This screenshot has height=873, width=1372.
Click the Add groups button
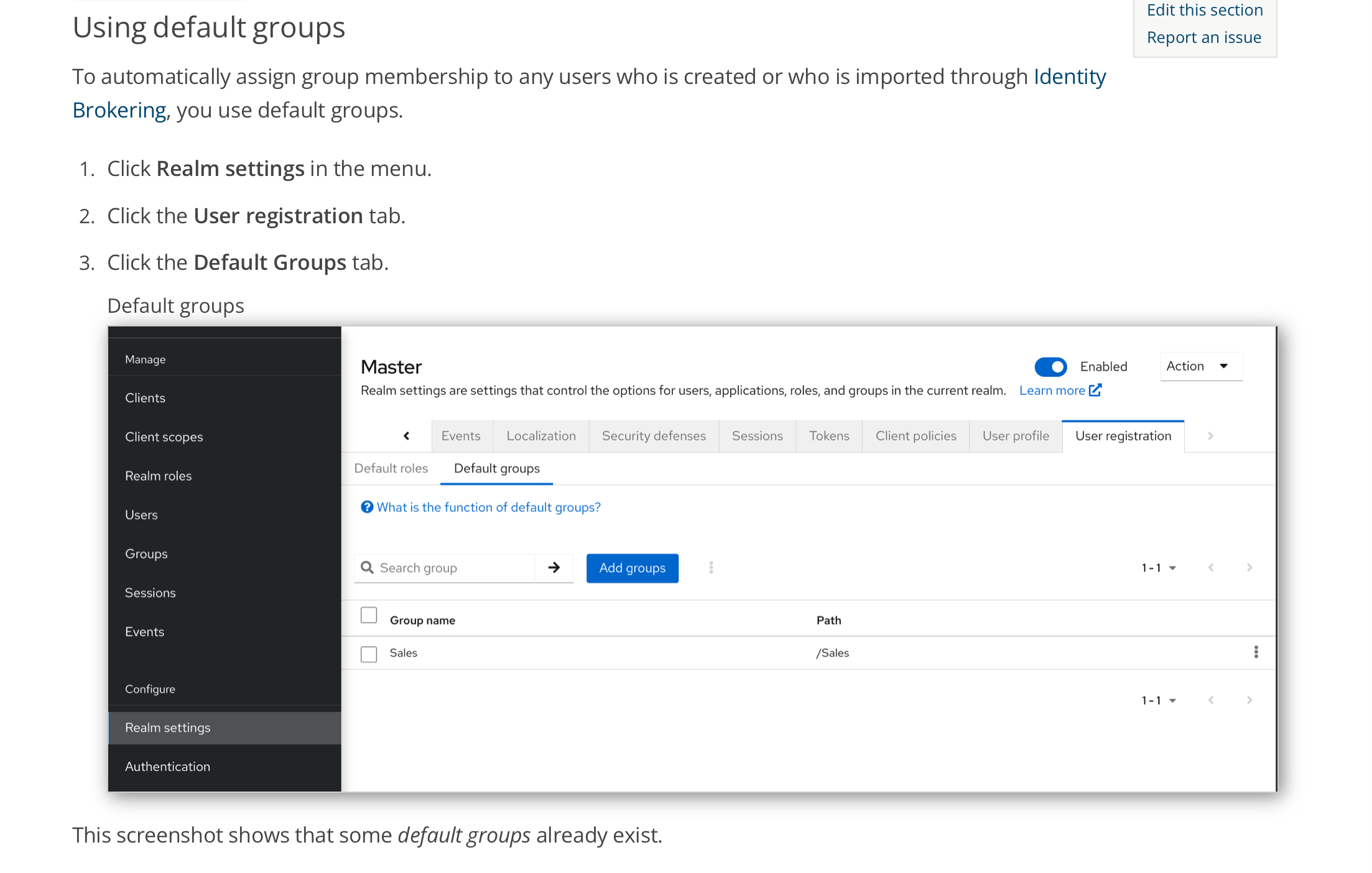pos(632,568)
